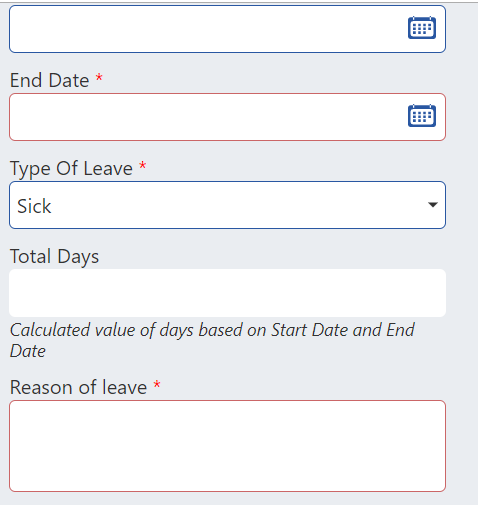The width and height of the screenshot is (478, 505).
Task: Click the Calculated value of days help text
Action: point(212,340)
